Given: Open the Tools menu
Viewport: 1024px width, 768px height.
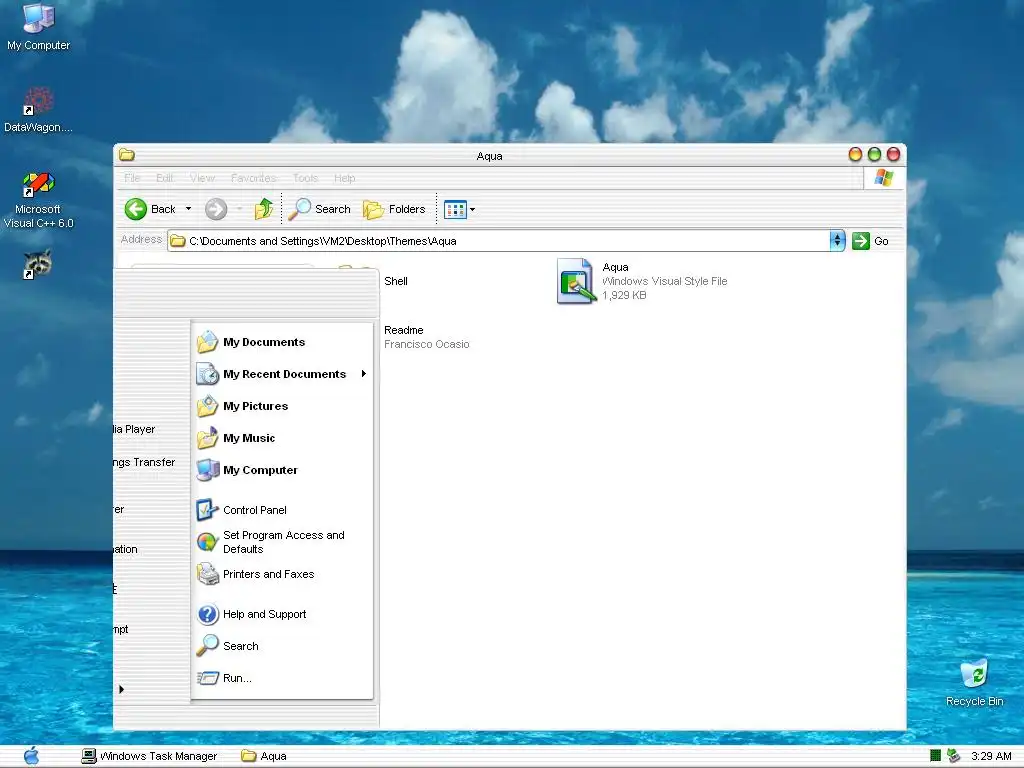Looking at the screenshot, I should 305,178.
